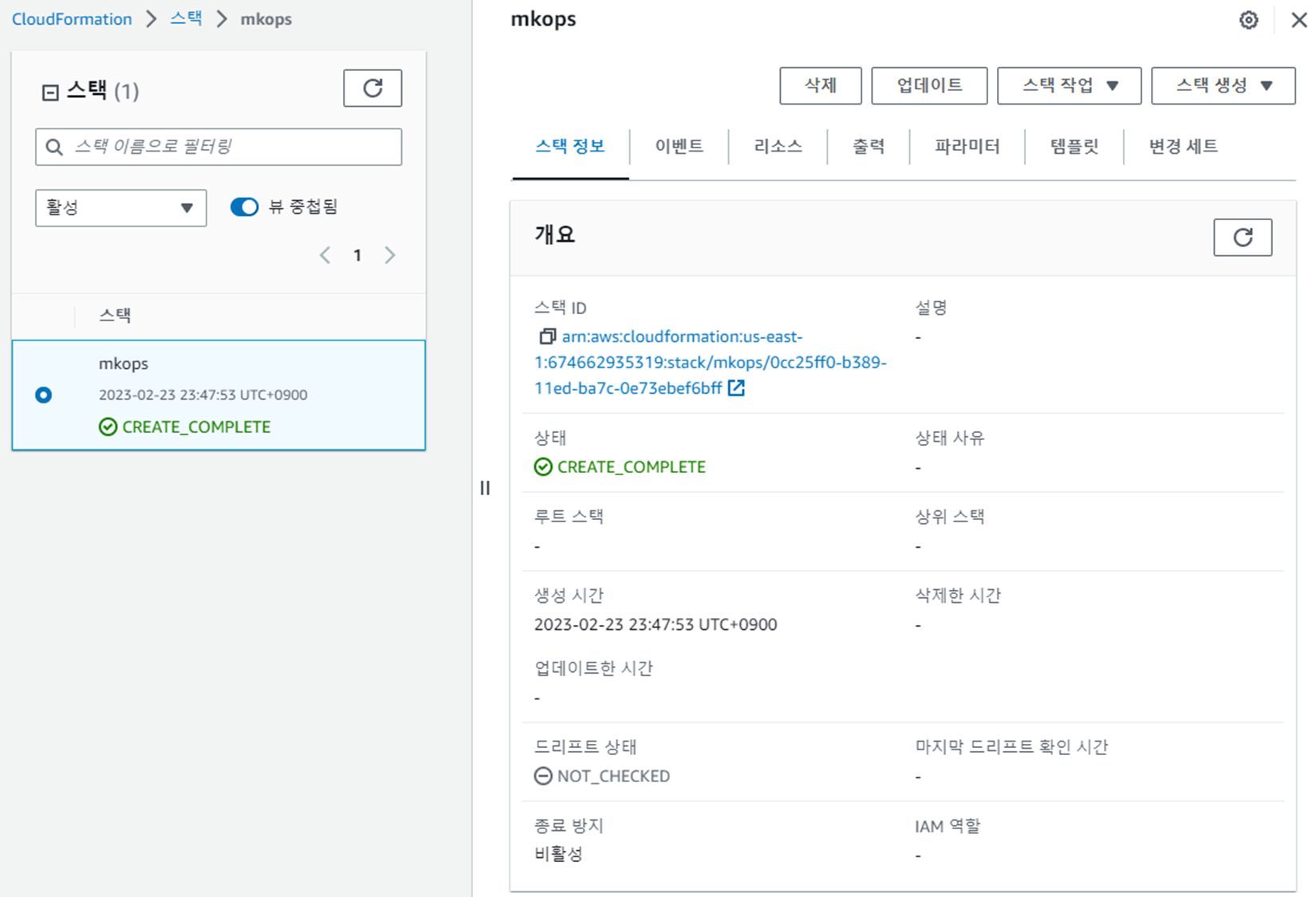Collapse the 스택 list panel icon
The image size is (1316, 897).
coord(50,92)
